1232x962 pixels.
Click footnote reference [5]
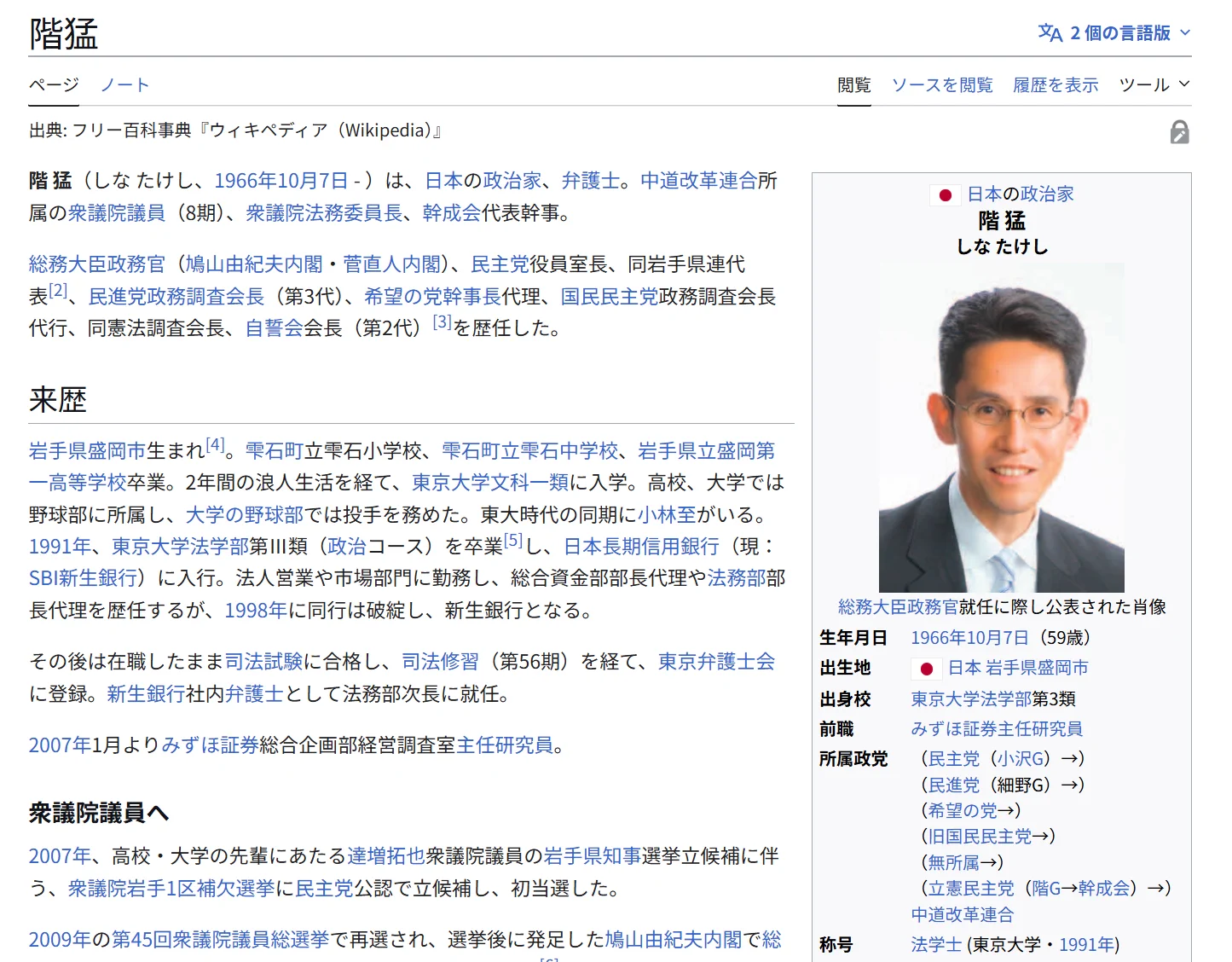pyautogui.click(x=512, y=540)
